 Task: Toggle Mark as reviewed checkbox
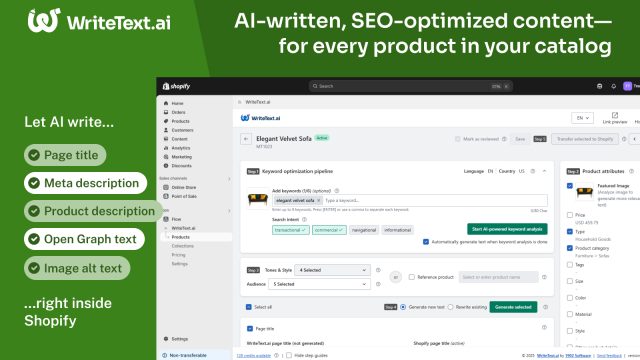(458, 139)
